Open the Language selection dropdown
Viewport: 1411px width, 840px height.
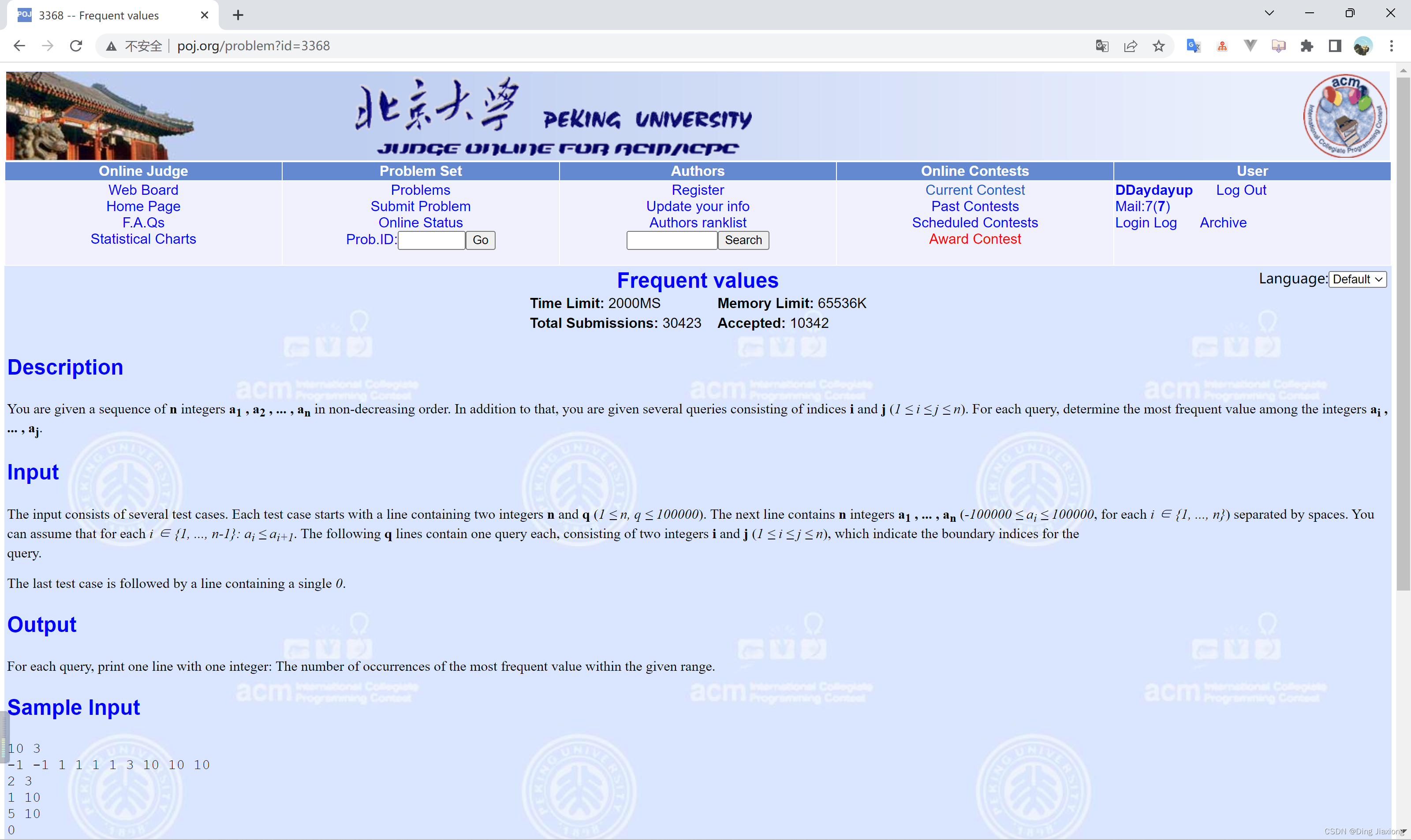tap(1357, 279)
